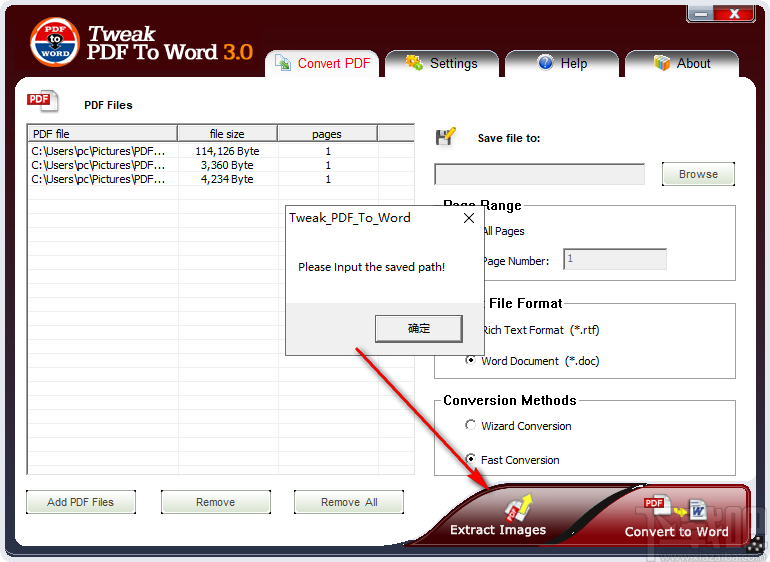Screen dimensions: 770x562
Task: Click the Extract Images icon
Action: coord(518,508)
